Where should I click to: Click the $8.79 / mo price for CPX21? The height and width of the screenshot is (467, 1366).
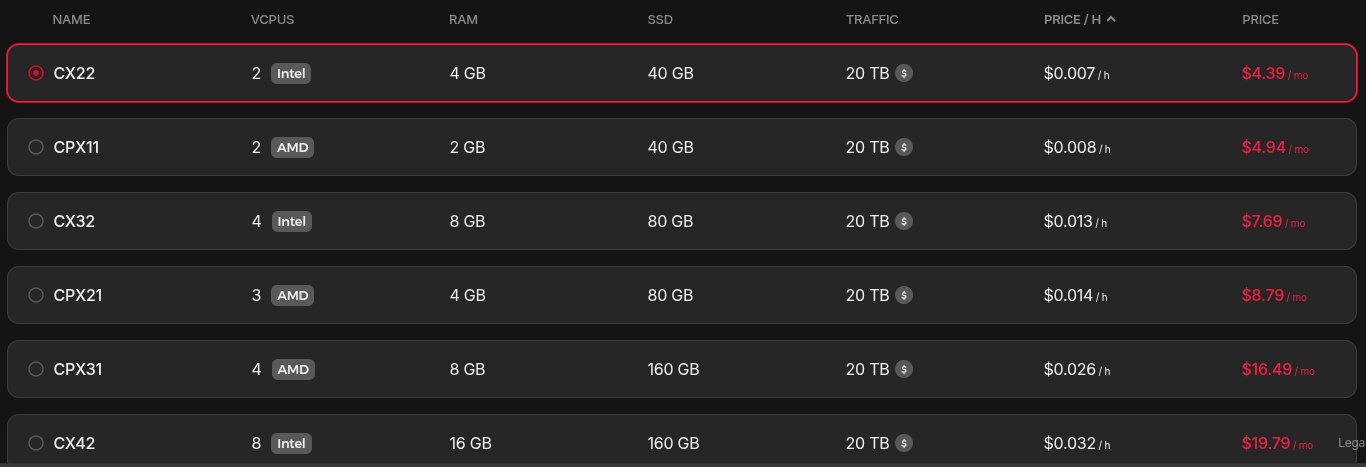coord(1274,295)
